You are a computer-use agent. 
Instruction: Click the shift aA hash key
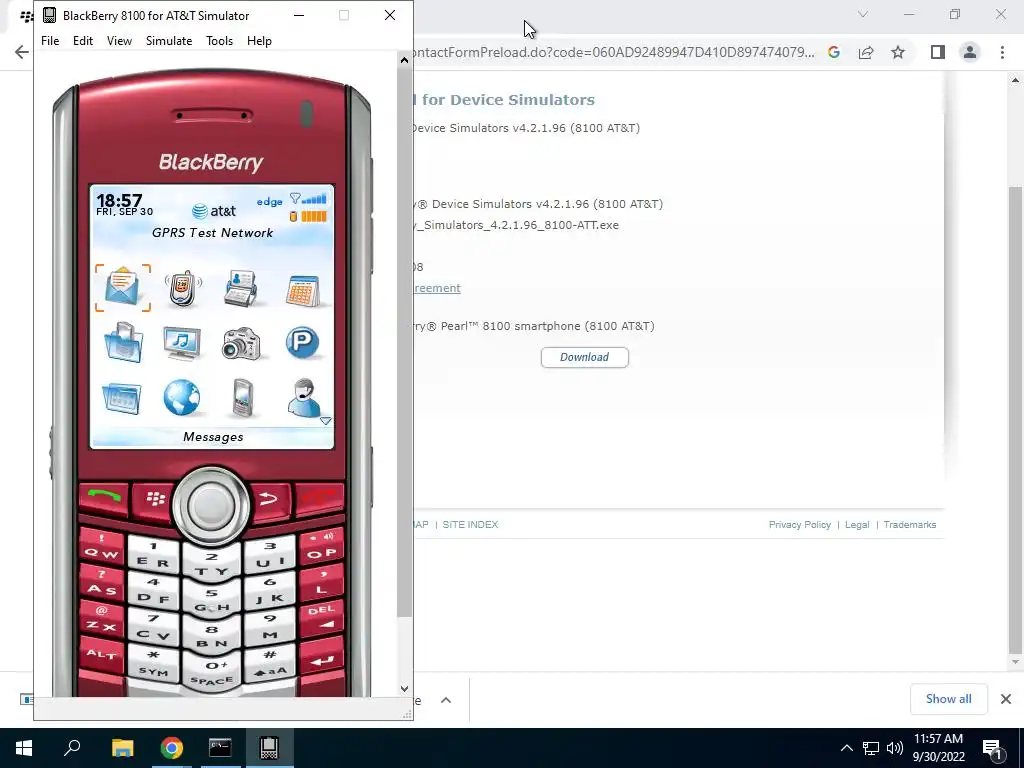tap(270, 663)
